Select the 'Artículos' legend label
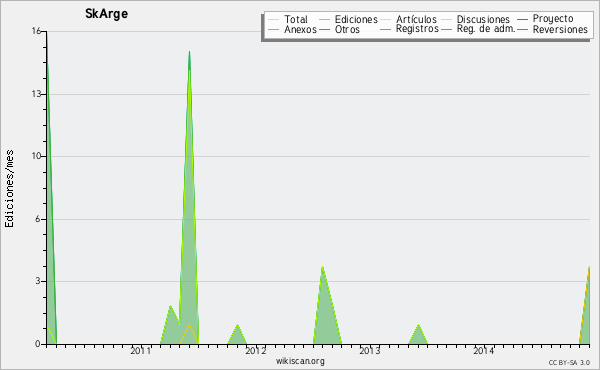 [x=416, y=20]
